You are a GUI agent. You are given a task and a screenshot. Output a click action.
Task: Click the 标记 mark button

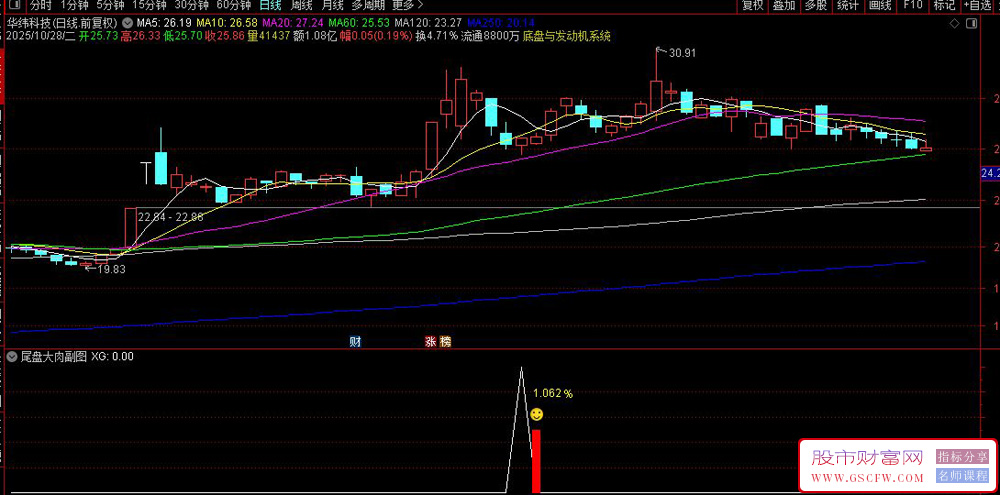[945, 5]
